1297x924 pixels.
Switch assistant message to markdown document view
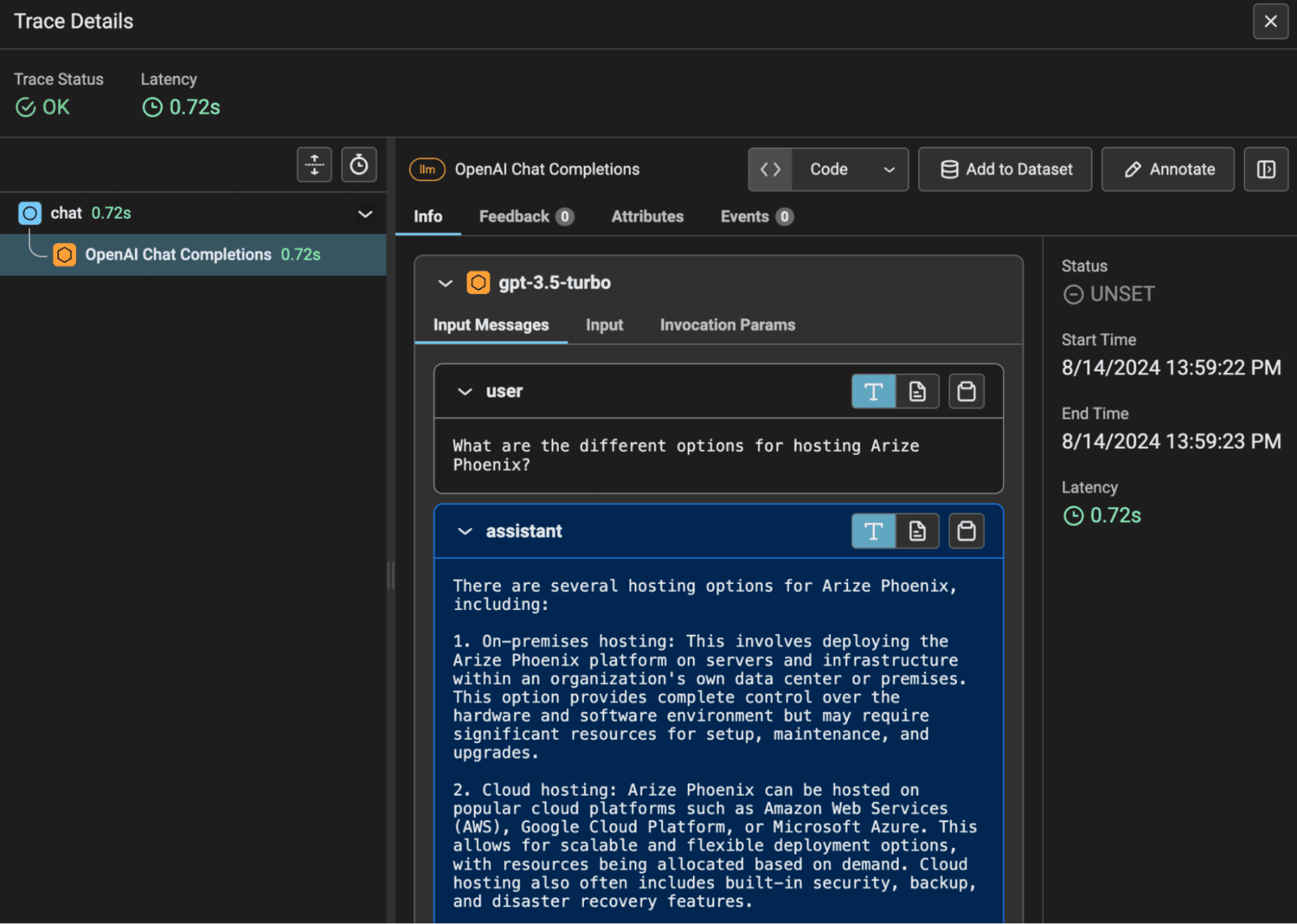tap(917, 531)
